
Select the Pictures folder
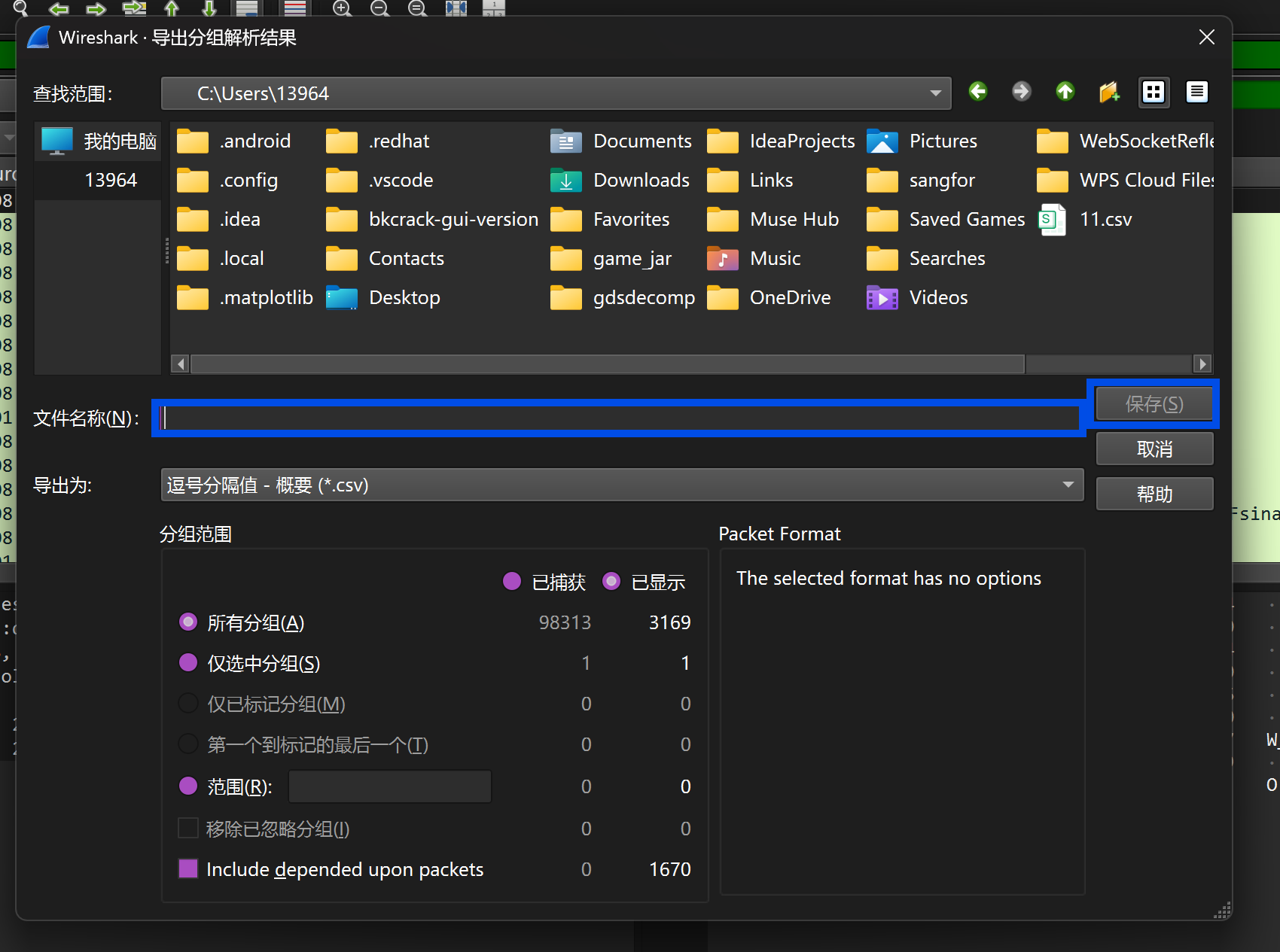pyautogui.click(x=922, y=141)
